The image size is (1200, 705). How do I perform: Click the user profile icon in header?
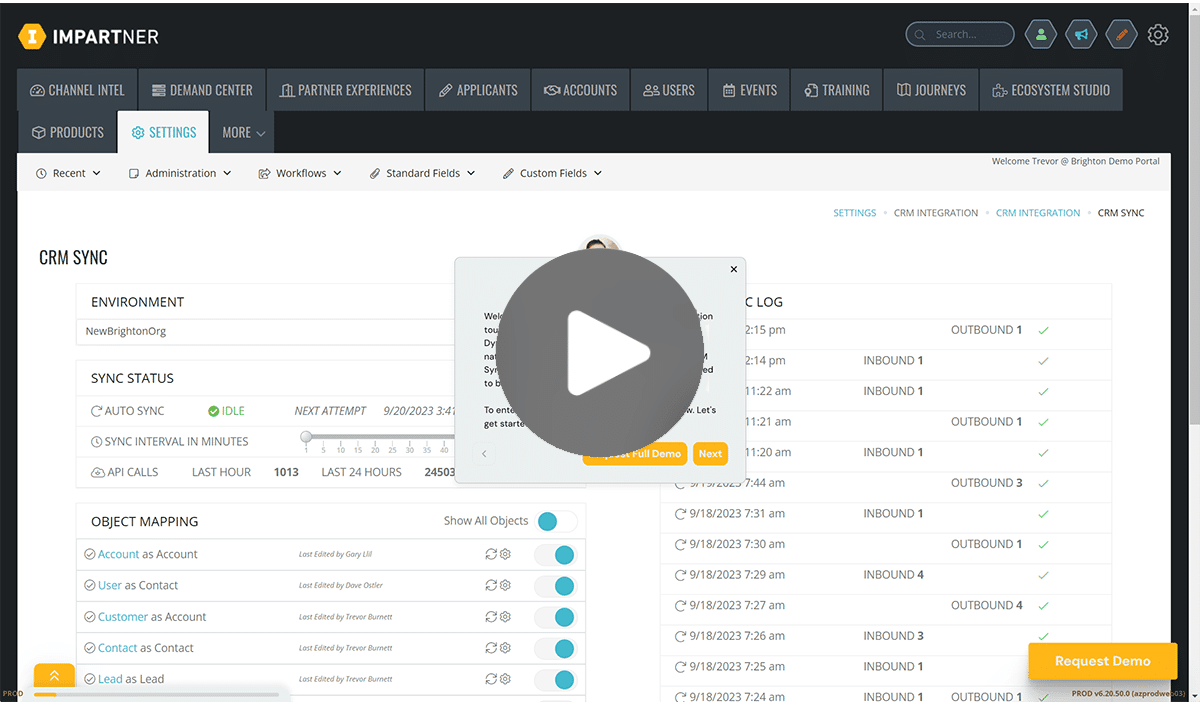click(x=1041, y=34)
